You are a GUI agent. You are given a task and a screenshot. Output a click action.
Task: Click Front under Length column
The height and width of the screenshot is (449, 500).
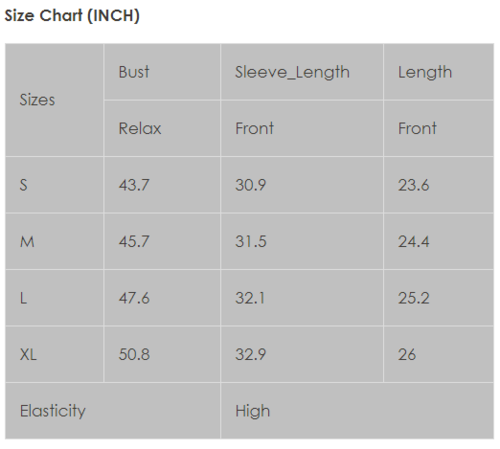pyautogui.click(x=439, y=128)
